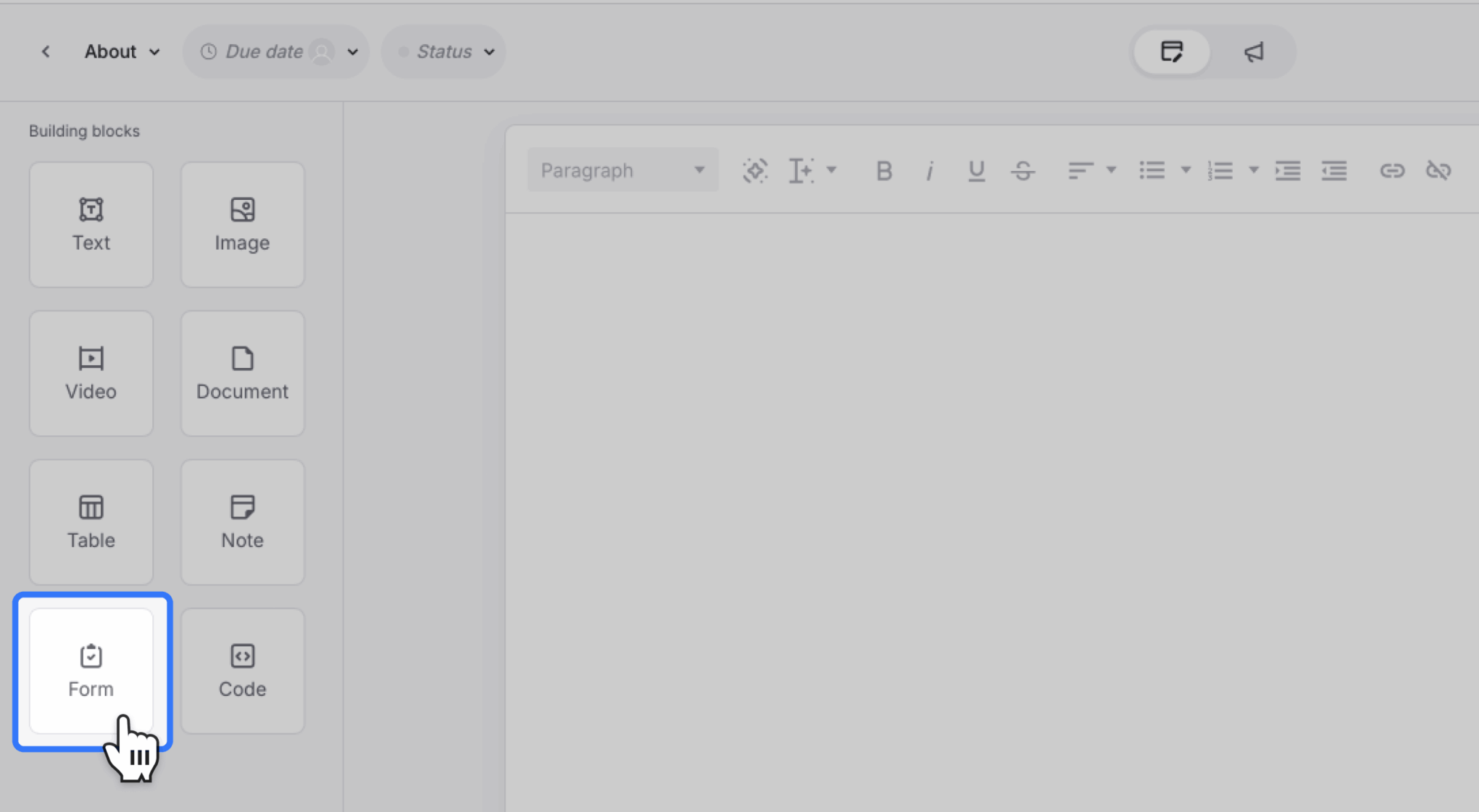The image size is (1479, 812).
Task: Add a Table building block
Action: [91, 522]
